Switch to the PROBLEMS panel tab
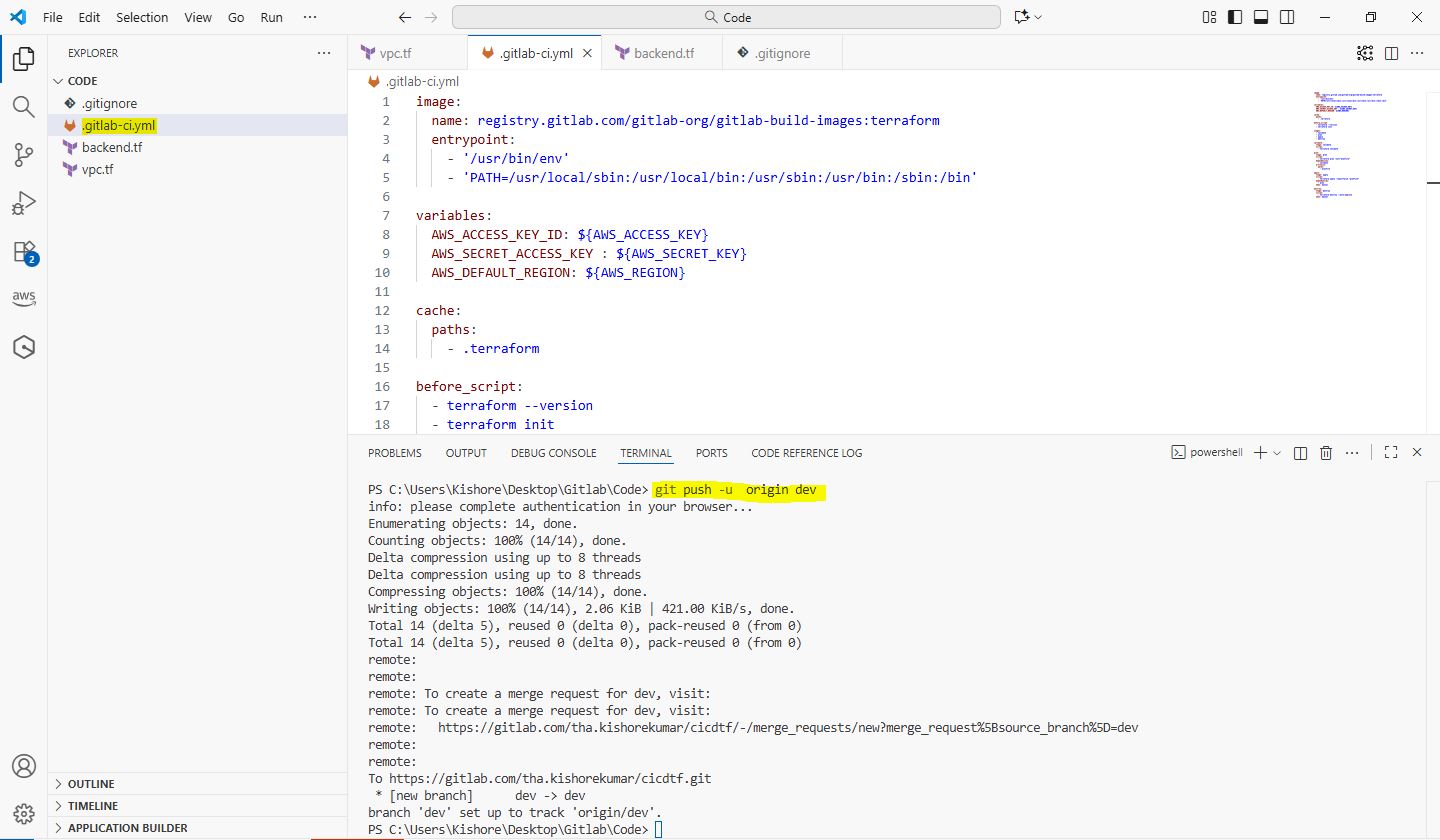The width and height of the screenshot is (1440, 840). 394,453
